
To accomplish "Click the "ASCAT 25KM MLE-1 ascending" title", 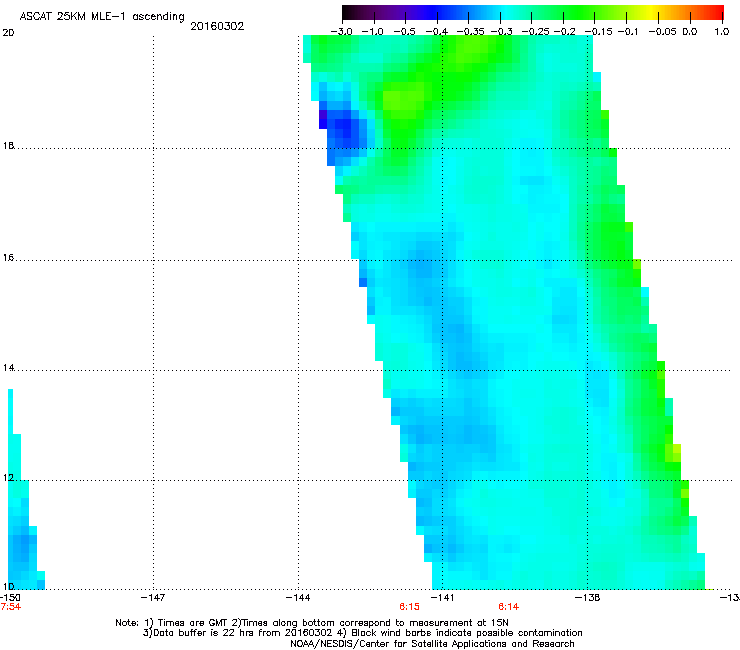I will [x=102, y=17].
